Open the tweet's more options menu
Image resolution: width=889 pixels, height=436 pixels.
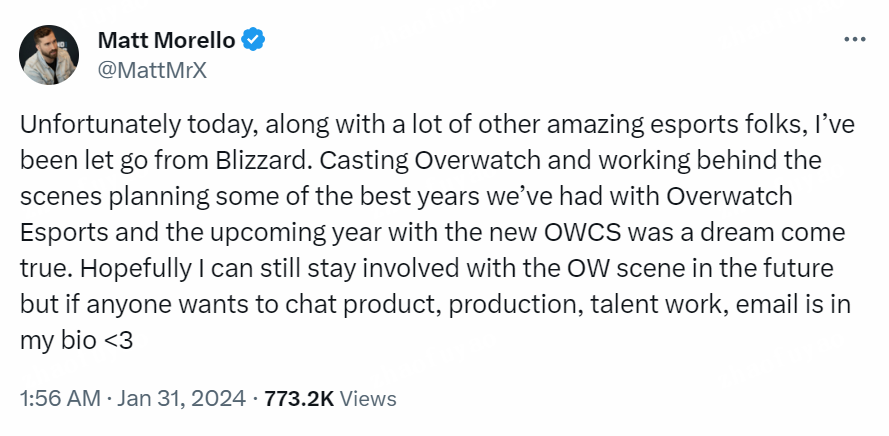[x=854, y=40]
